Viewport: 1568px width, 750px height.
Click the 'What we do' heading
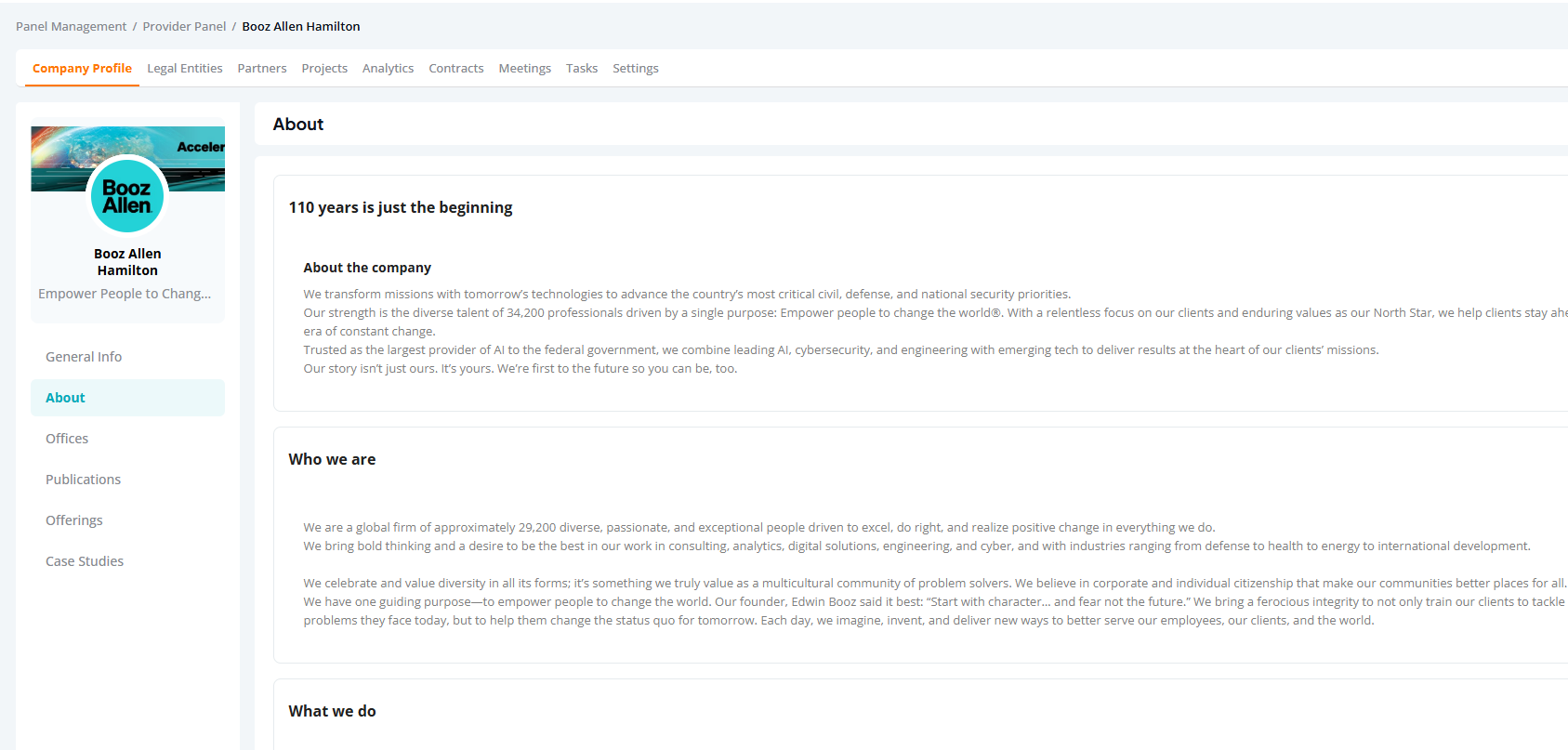tap(332, 711)
